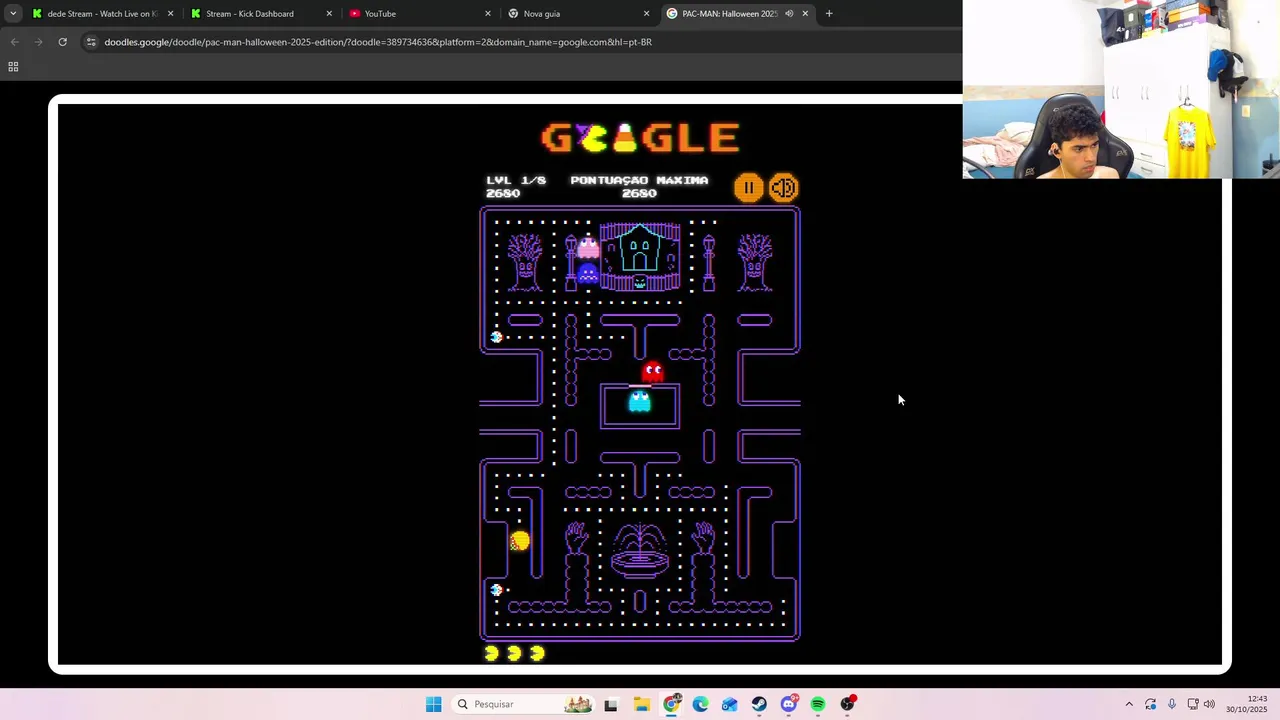
Task: Open the Windows Start menu
Action: 433,704
